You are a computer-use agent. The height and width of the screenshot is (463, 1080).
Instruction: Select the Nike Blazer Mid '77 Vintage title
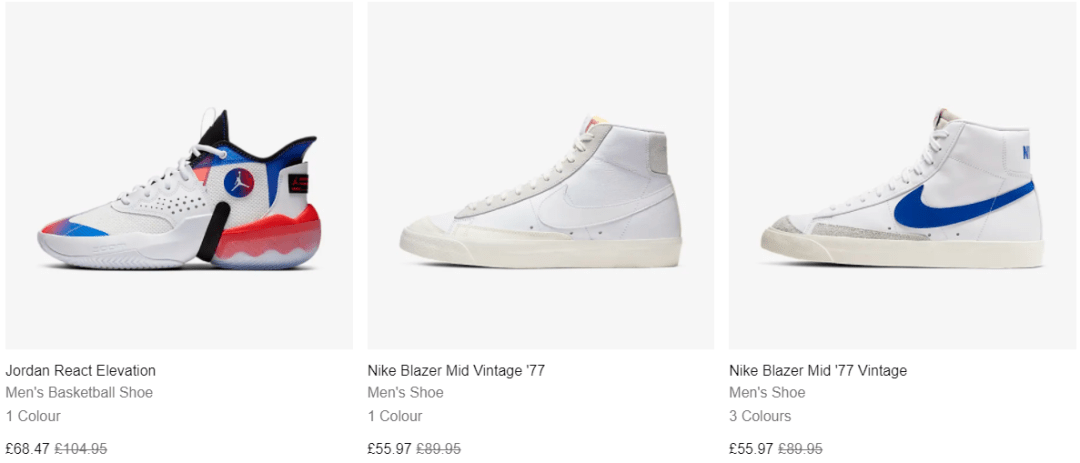818,371
